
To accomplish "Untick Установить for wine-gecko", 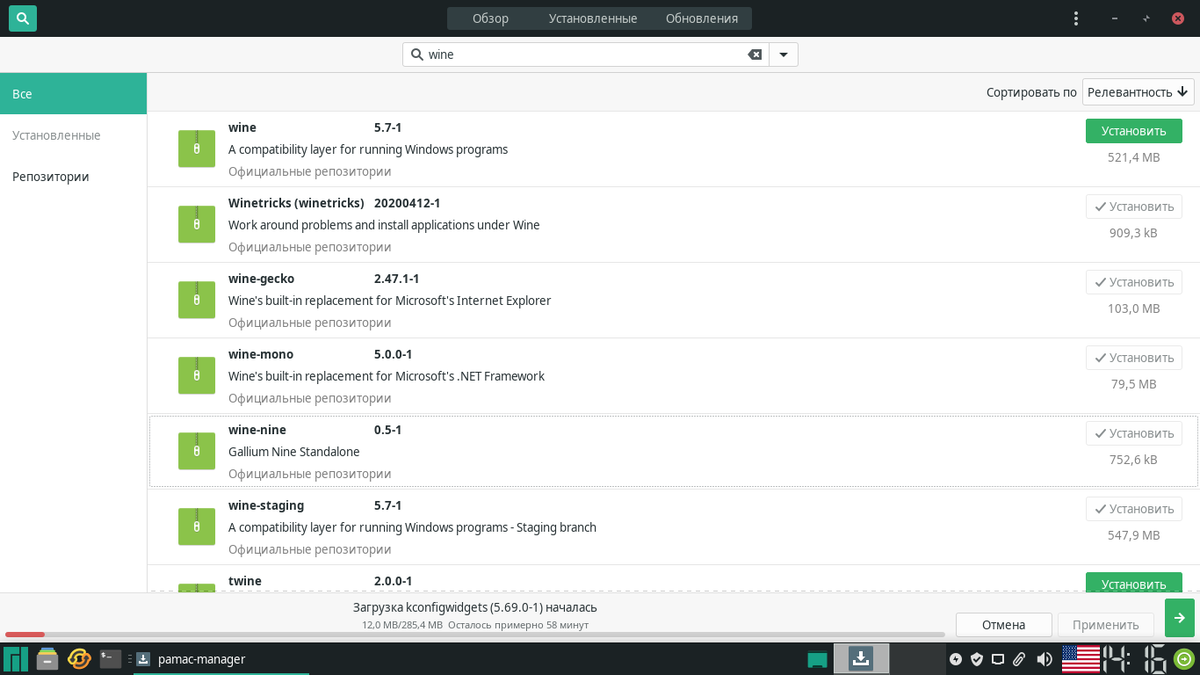I will [x=1134, y=282].
